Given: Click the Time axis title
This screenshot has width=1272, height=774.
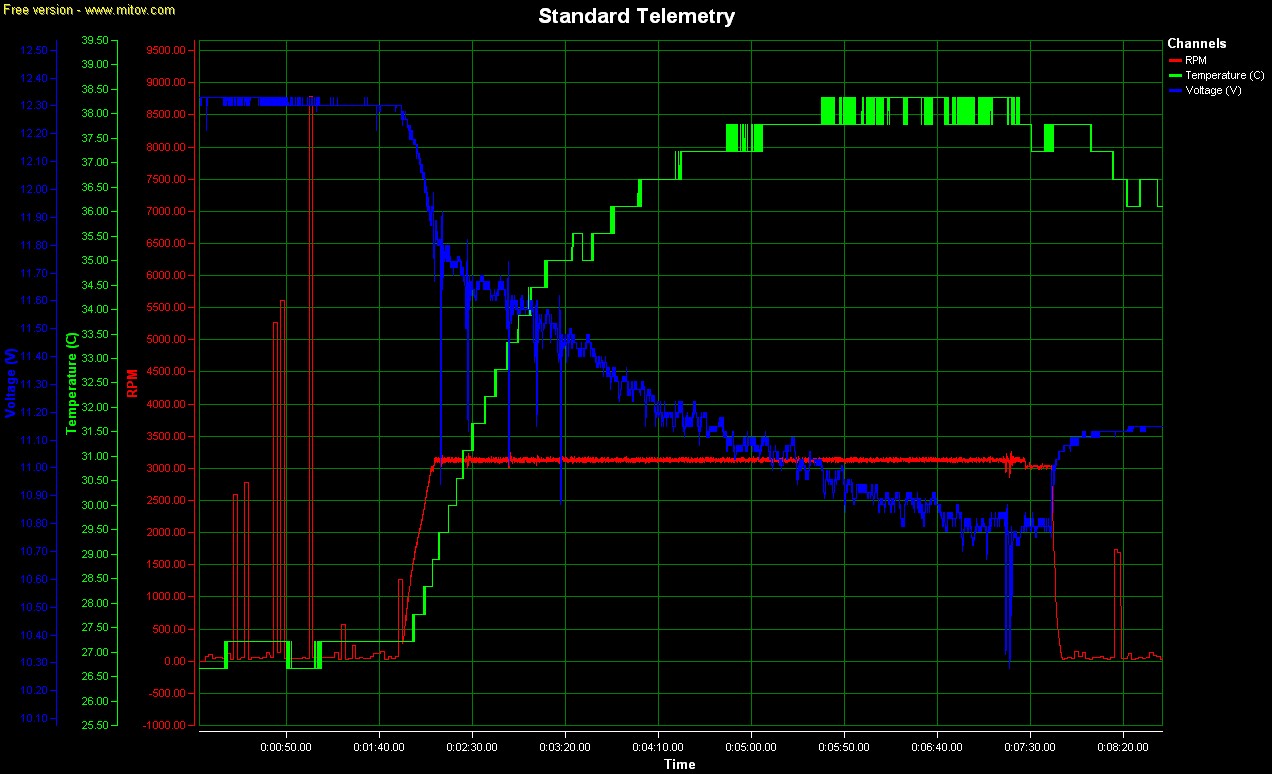Looking at the screenshot, I should [x=680, y=765].
